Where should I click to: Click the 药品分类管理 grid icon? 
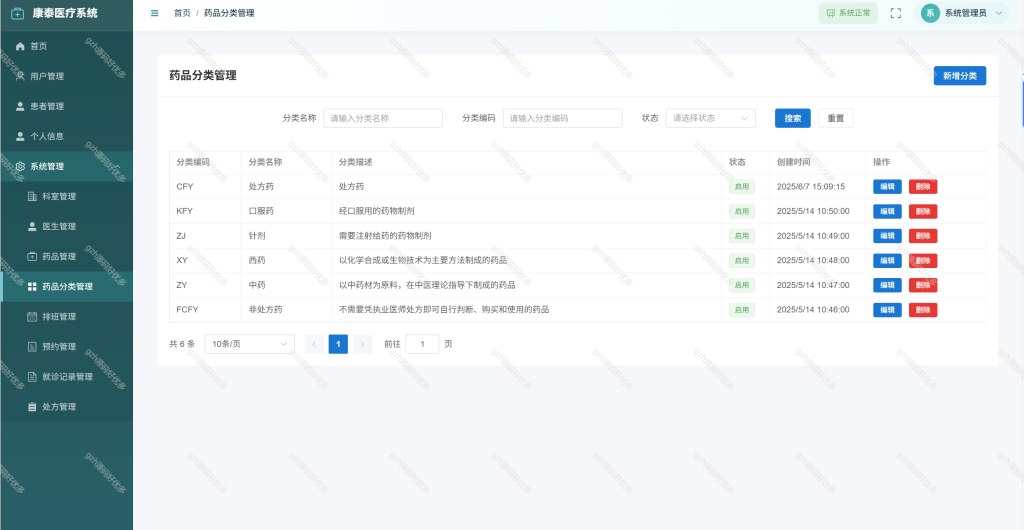[32, 287]
